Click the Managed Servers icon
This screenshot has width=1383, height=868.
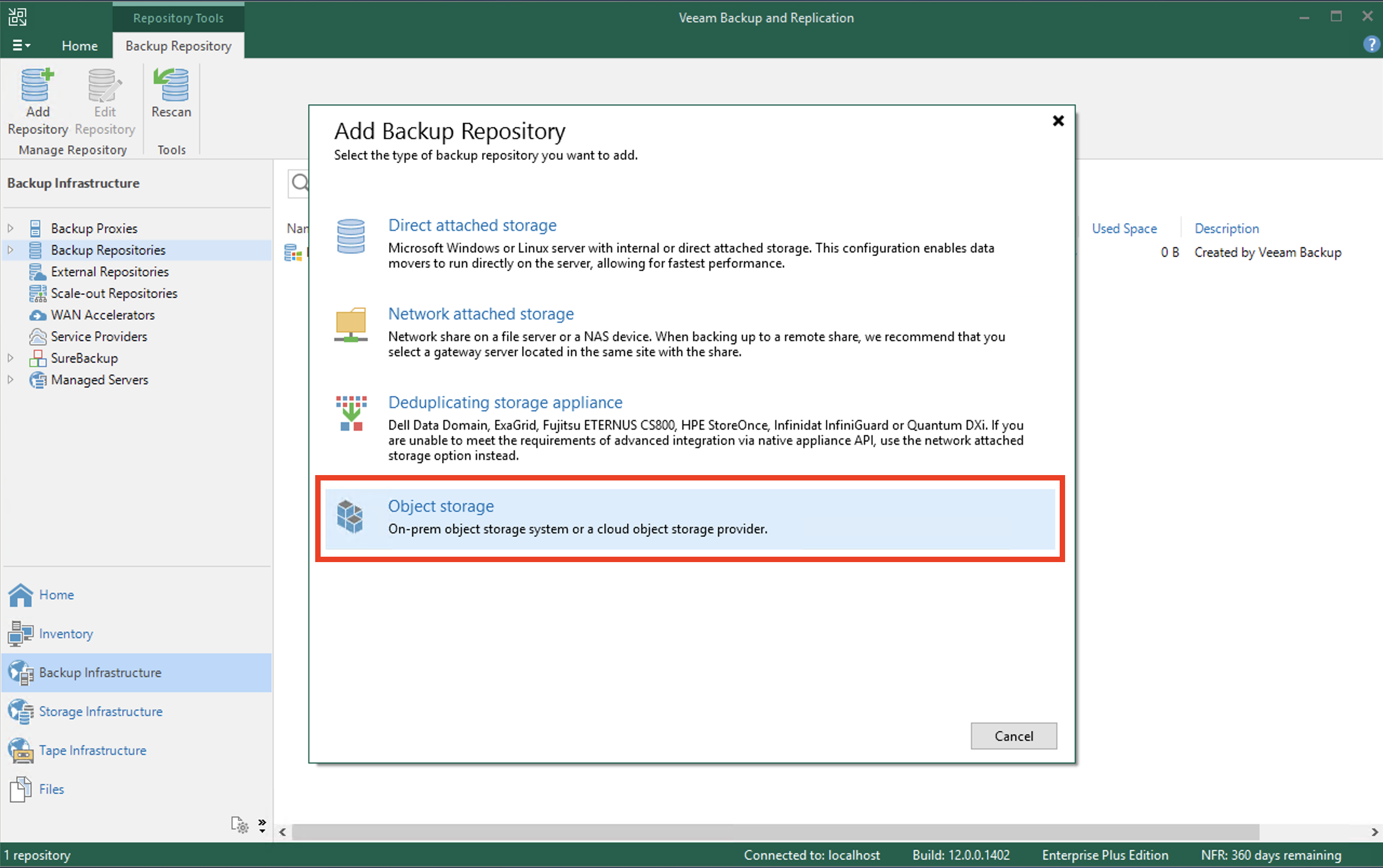pyautogui.click(x=37, y=379)
